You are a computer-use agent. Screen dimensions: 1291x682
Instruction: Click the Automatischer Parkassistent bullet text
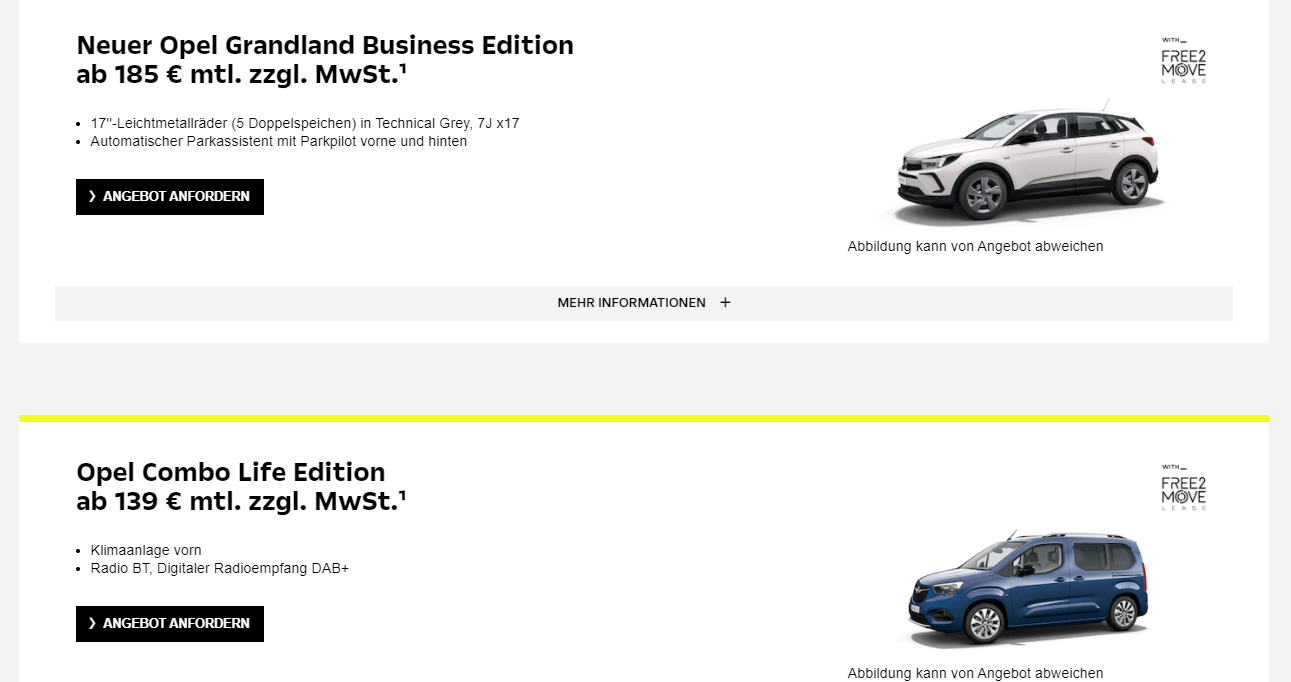pyautogui.click(x=279, y=142)
